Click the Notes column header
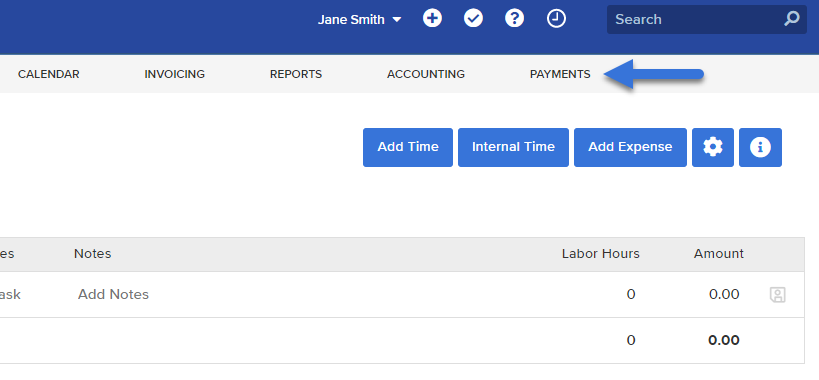This screenshot has width=819, height=380. tap(92, 254)
